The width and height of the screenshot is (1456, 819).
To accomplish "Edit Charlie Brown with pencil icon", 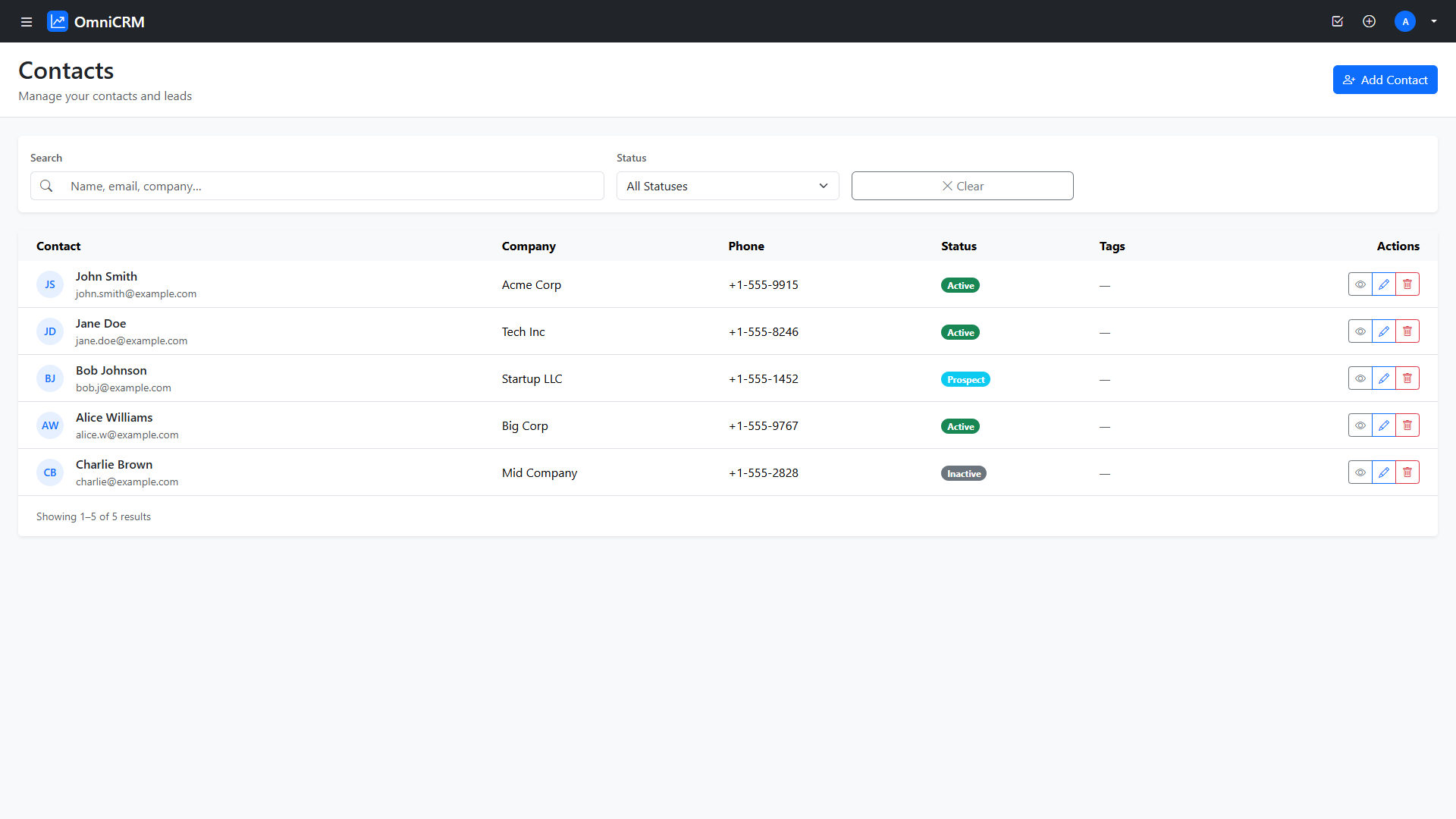I will (1384, 472).
